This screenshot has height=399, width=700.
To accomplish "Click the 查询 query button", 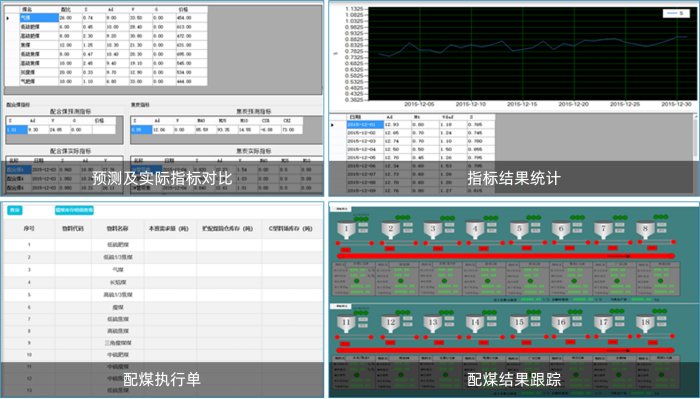I will [15, 210].
